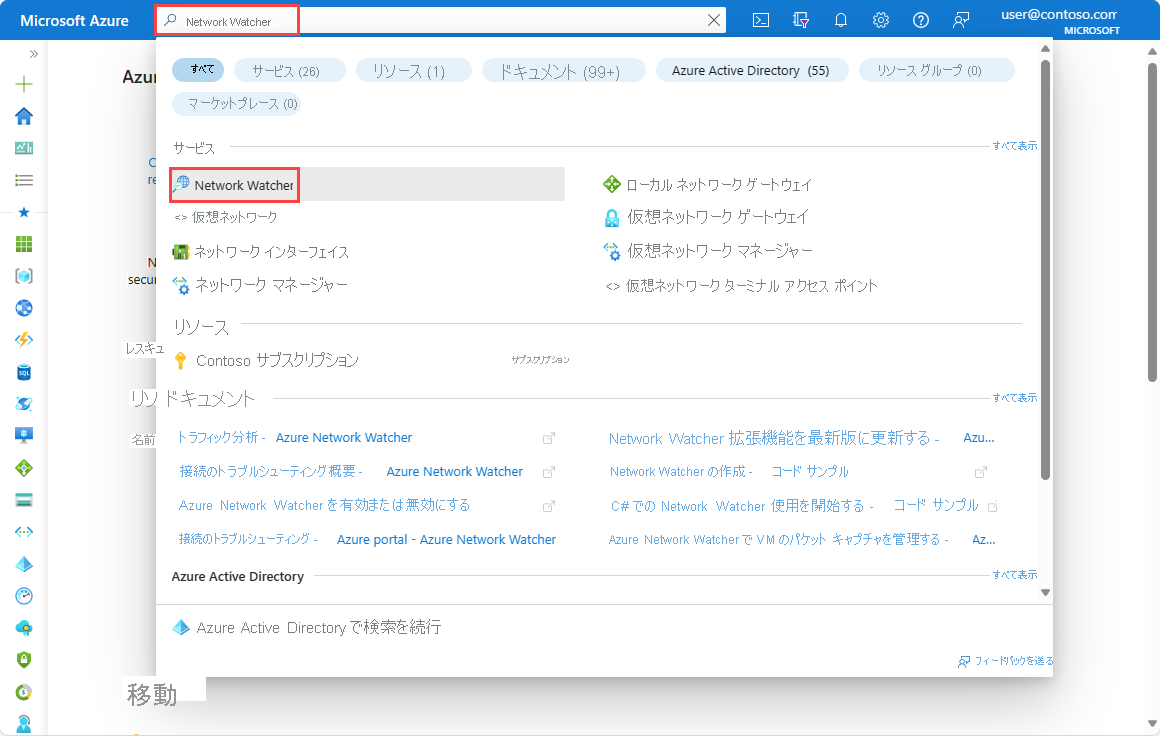
Task: Click search panel scrollbar down arrow
Action: [1045, 592]
